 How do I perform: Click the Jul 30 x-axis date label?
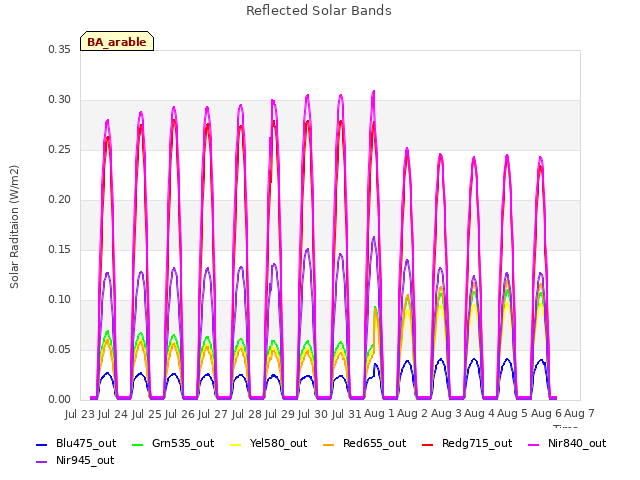coord(313,414)
